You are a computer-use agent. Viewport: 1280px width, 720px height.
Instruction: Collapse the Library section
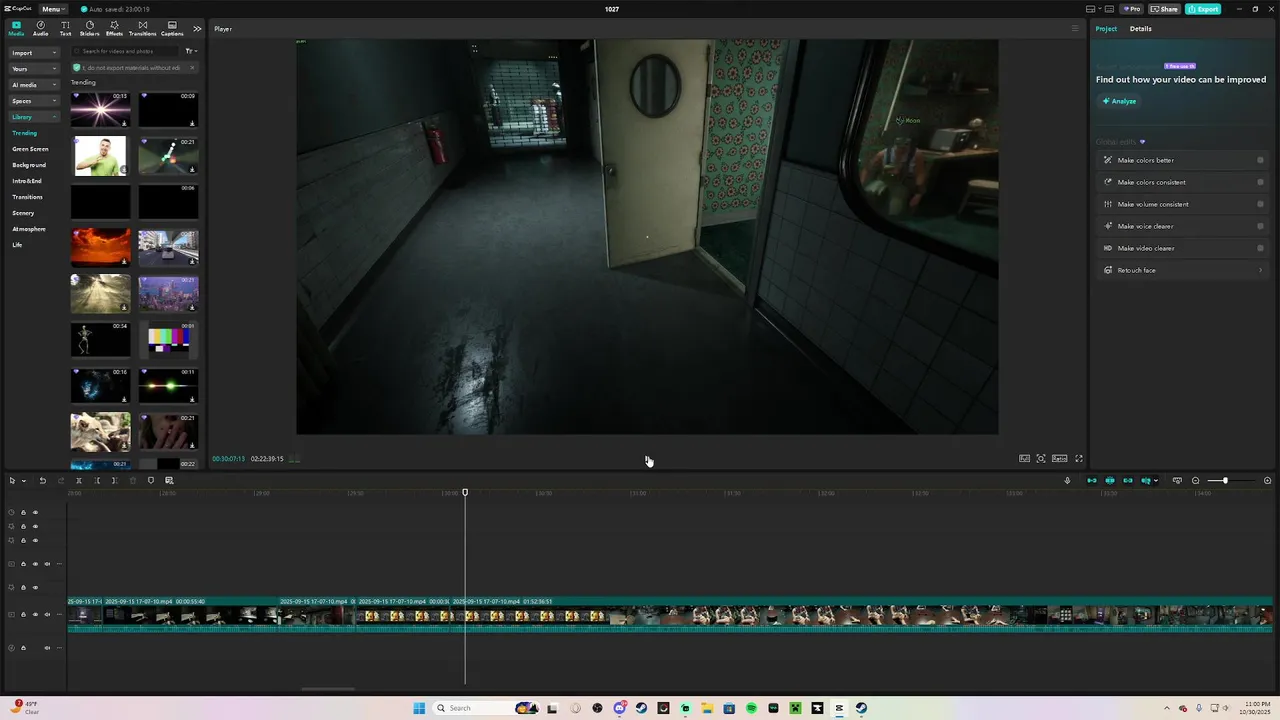click(34, 117)
